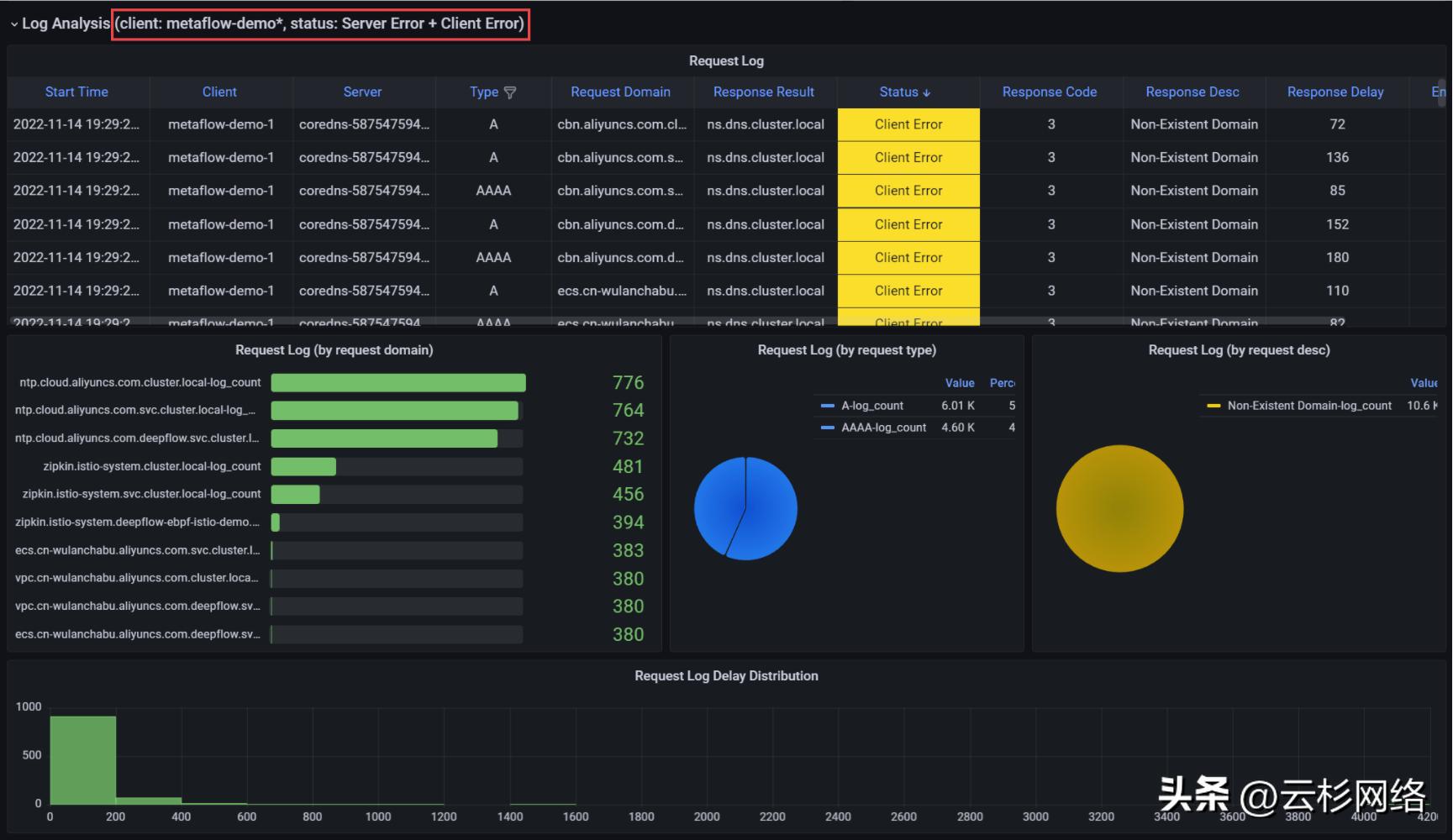Sort by Response Desc column header

tap(1192, 92)
